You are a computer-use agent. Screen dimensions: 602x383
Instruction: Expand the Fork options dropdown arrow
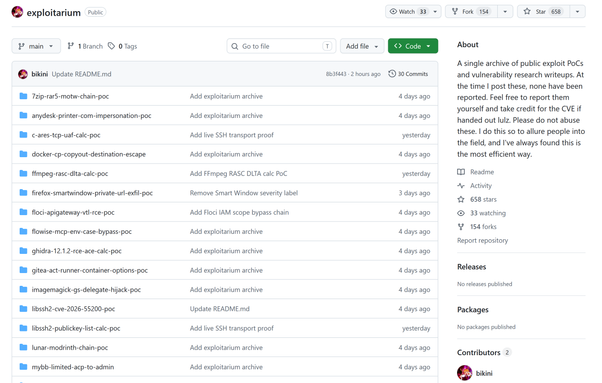(x=505, y=12)
